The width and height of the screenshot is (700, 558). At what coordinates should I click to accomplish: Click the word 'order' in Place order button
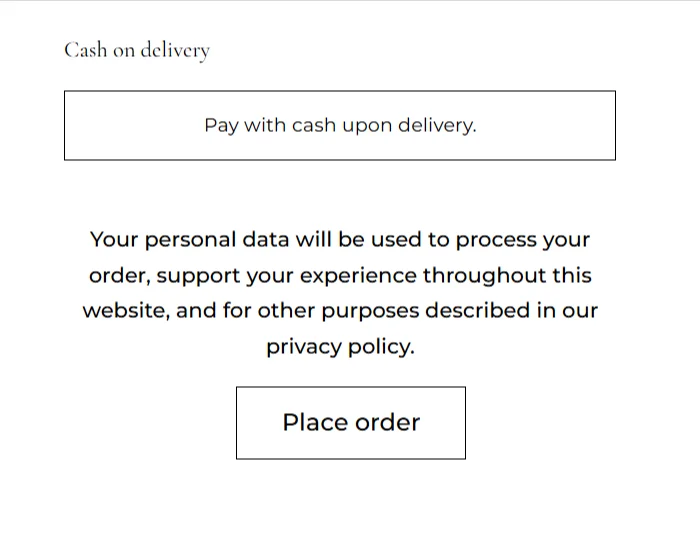pyautogui.click(x=386, y=423)
